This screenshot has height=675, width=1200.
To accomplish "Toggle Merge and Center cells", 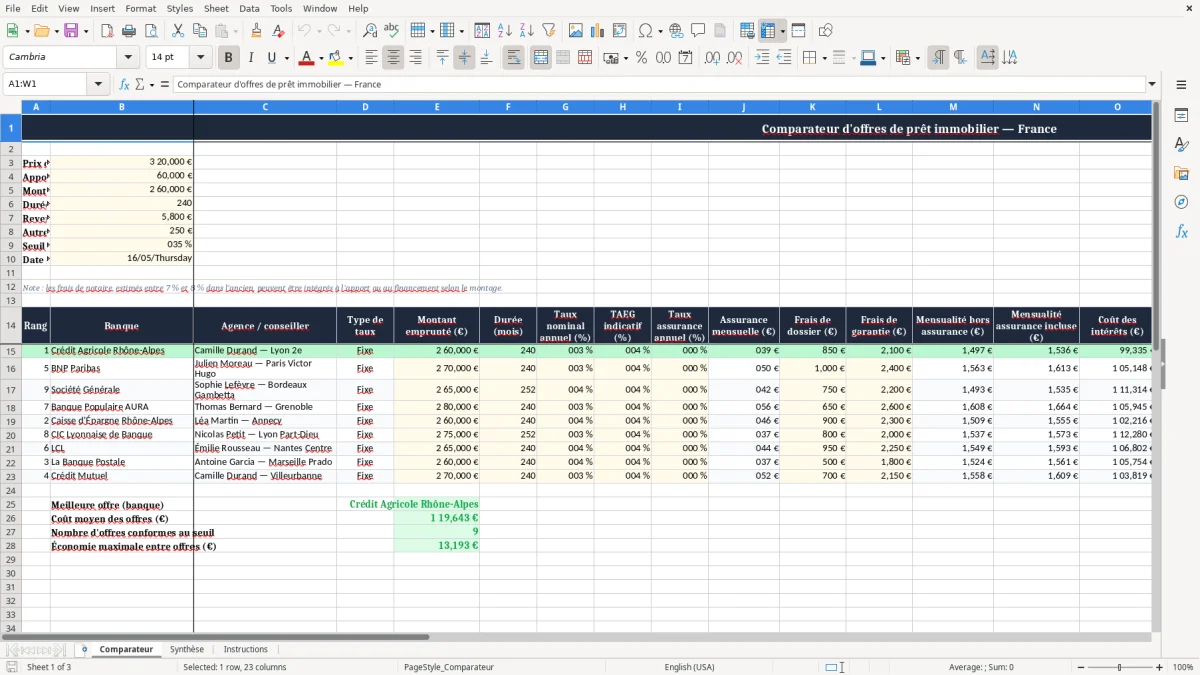I will [541, 58].
